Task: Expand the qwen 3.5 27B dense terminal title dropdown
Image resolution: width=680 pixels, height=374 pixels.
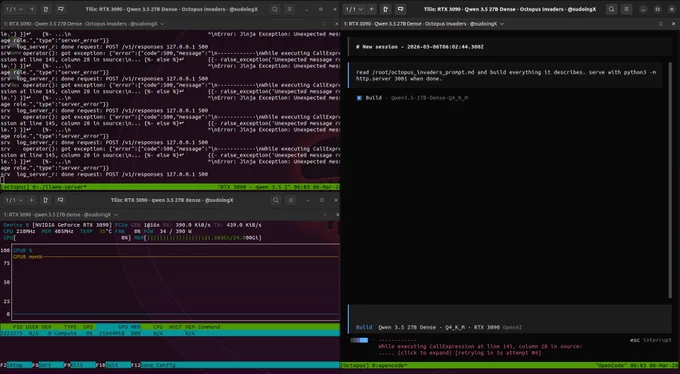Action: (x=116, y=215)
